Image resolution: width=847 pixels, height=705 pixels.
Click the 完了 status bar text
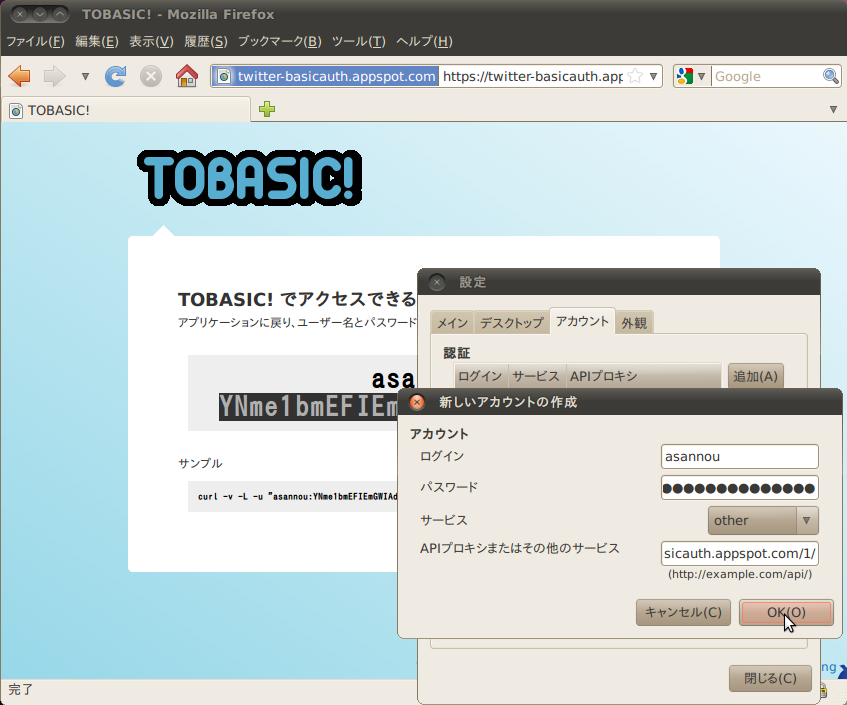(x=21, y=690)
